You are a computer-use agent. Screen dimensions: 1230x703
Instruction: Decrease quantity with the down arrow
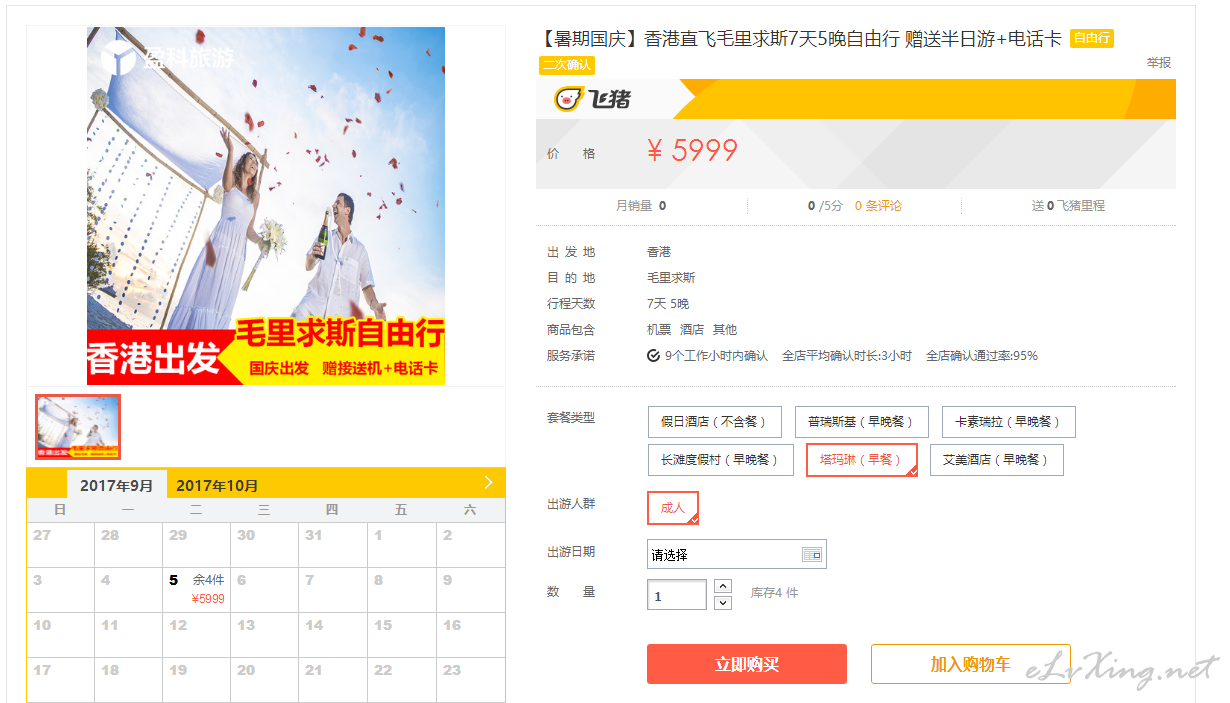724,602
